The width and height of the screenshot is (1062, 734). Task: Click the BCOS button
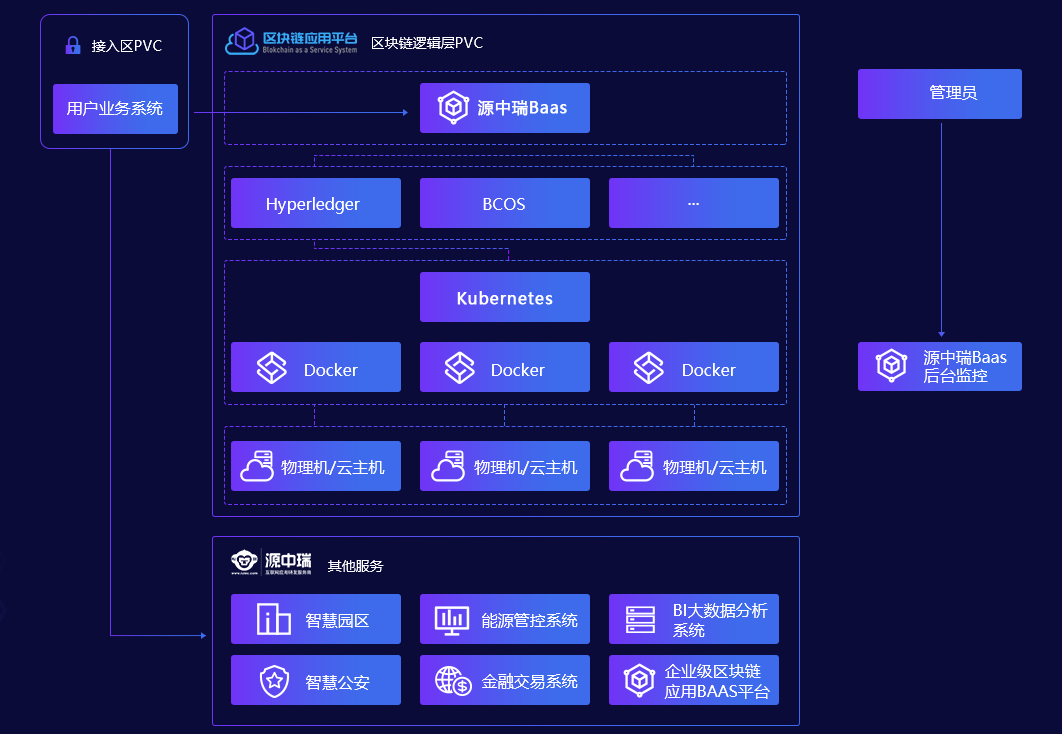coord(504,202)
